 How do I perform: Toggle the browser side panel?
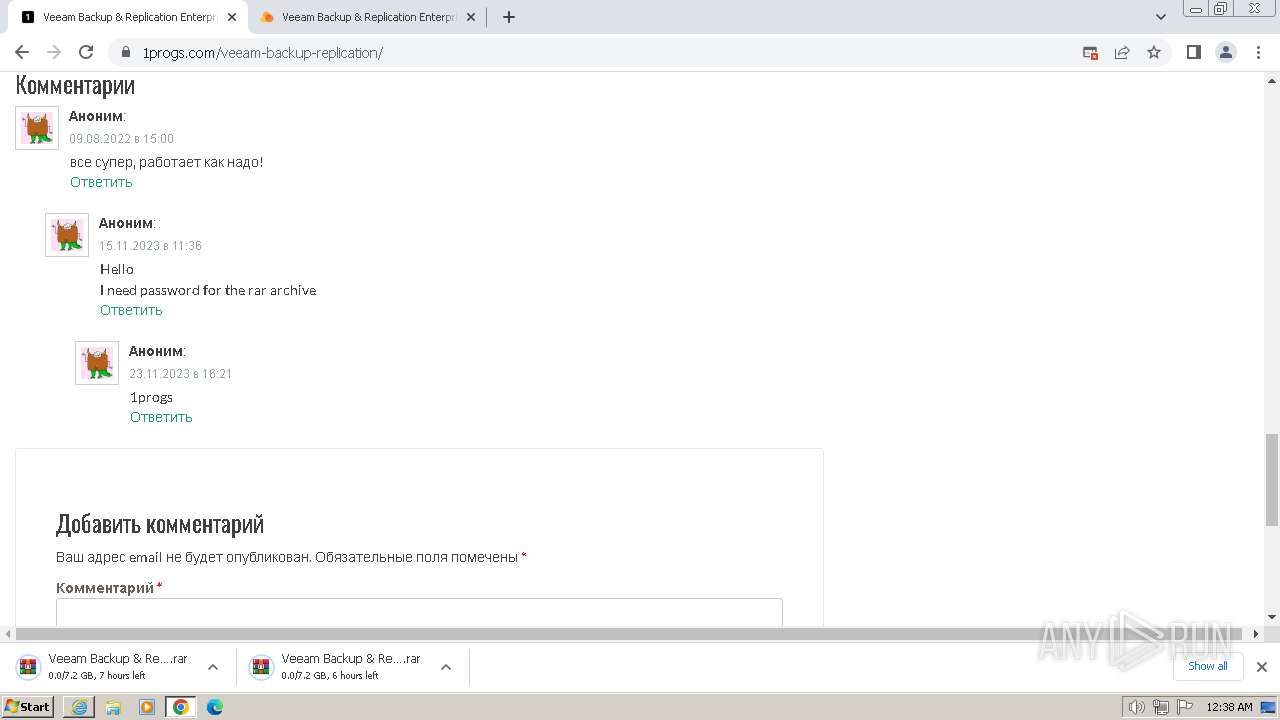[1193, 52]
